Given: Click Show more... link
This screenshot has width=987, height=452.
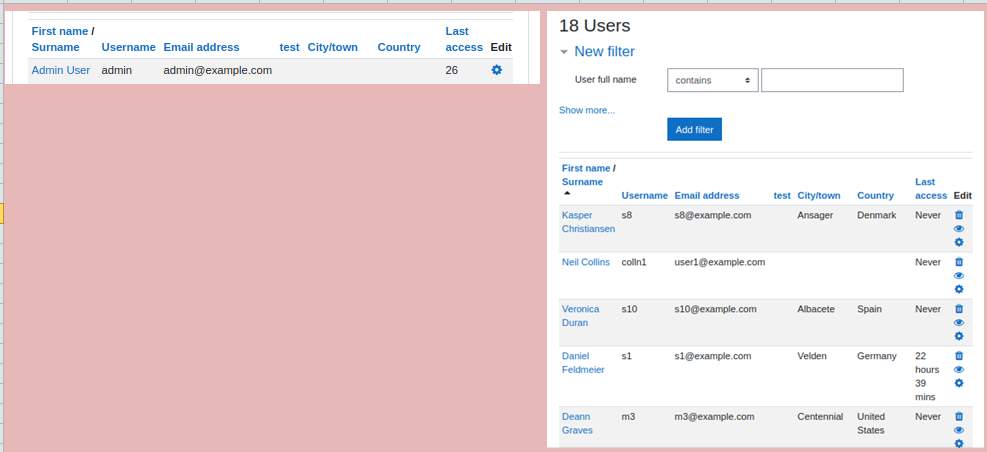Looking at the screenshot, I should [x=587, y=110].
